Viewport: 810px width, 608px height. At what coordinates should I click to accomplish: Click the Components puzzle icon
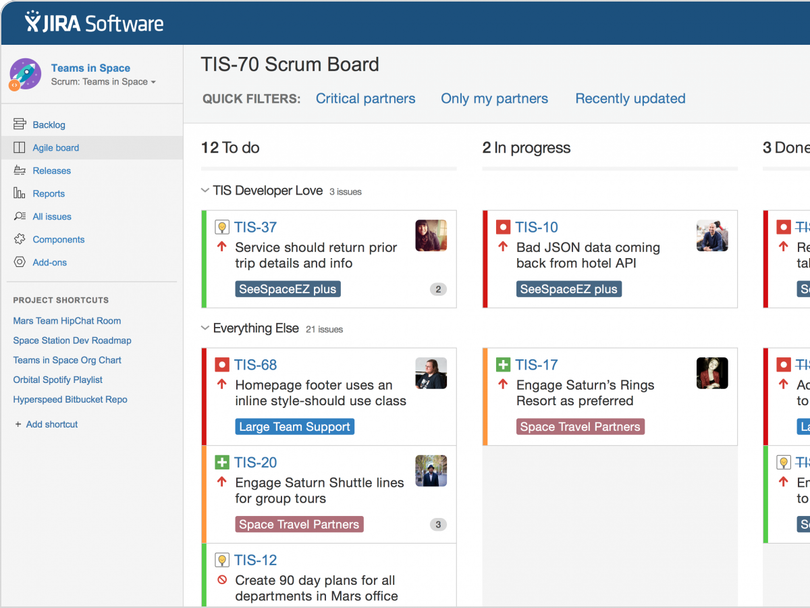point(19,240)
